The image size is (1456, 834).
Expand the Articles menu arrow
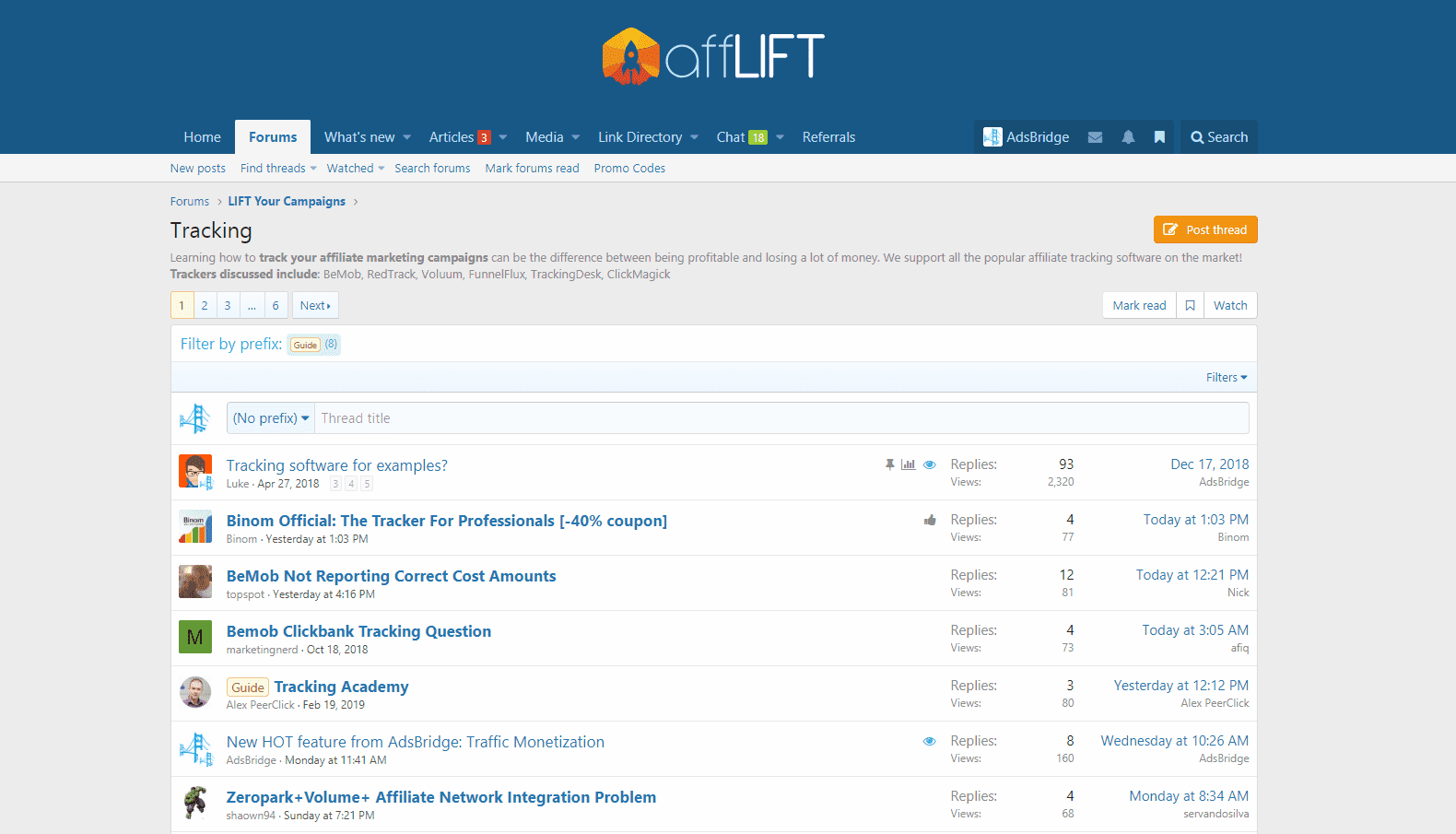503,137
